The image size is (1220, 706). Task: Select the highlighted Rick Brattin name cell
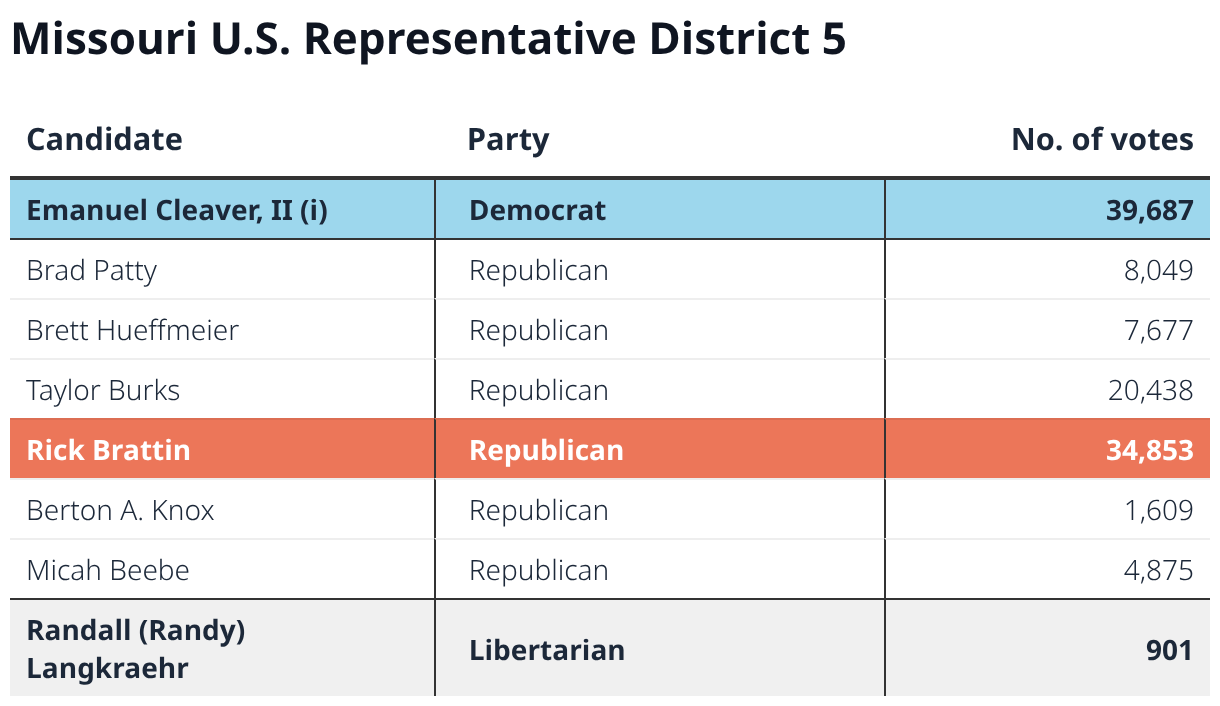(223, 449)
